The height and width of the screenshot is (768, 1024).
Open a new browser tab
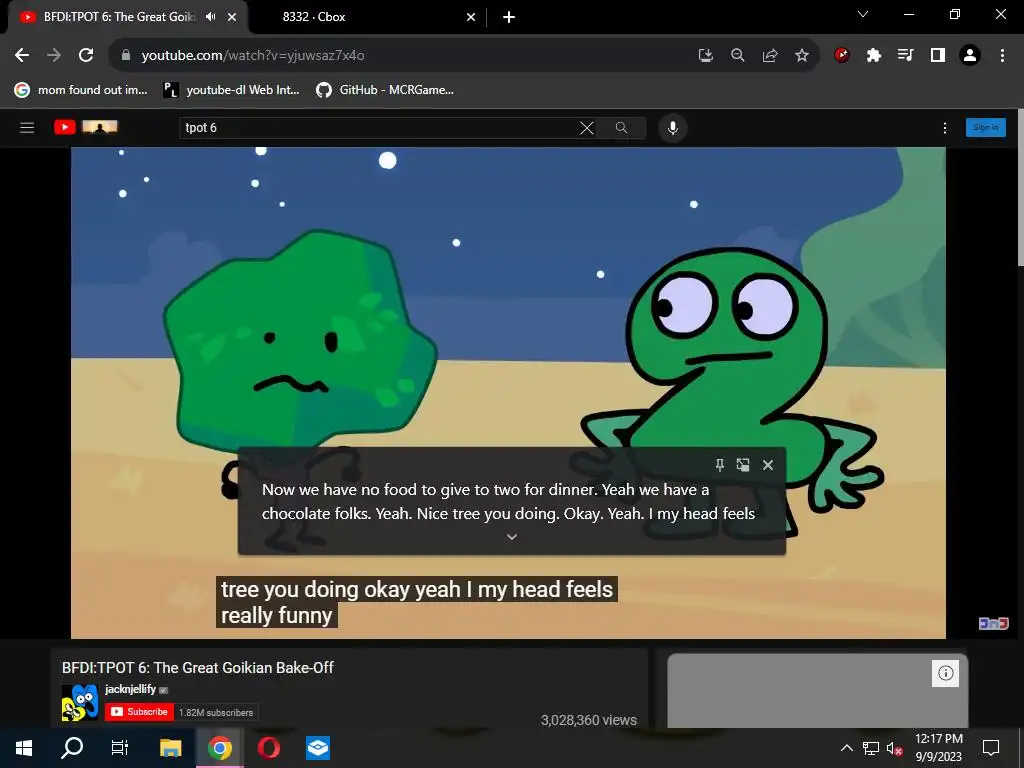[x=509, y=17]
